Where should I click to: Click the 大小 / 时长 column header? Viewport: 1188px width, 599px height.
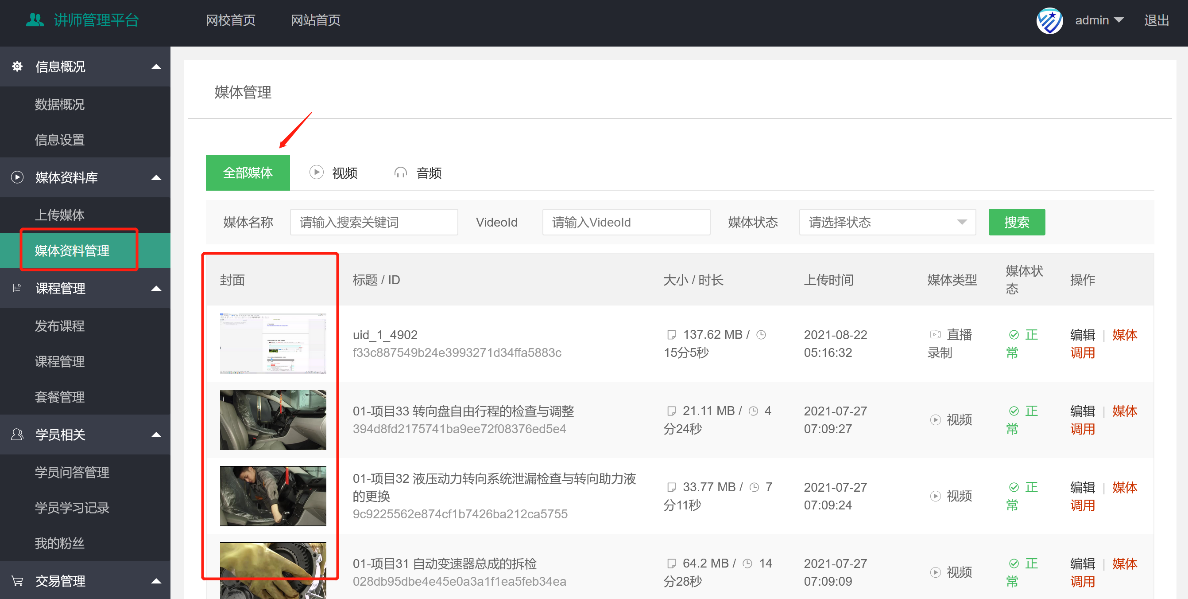[x=693, y=280]
